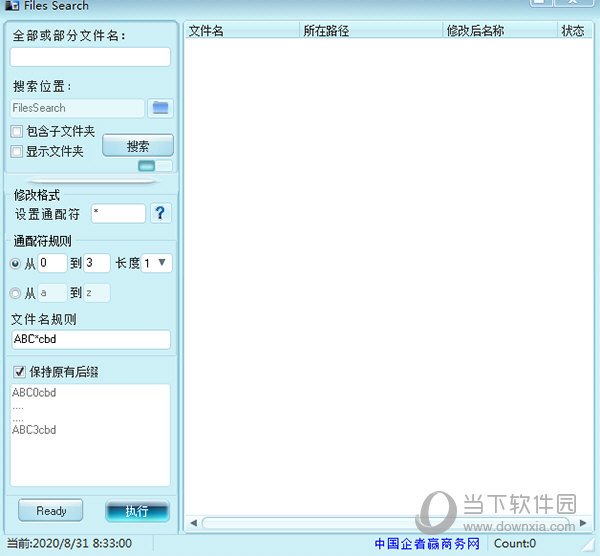Image resolution: width=600 pixels, height=556 pixels.
Task: Click the 执行 button
Action: click(137, 511)
